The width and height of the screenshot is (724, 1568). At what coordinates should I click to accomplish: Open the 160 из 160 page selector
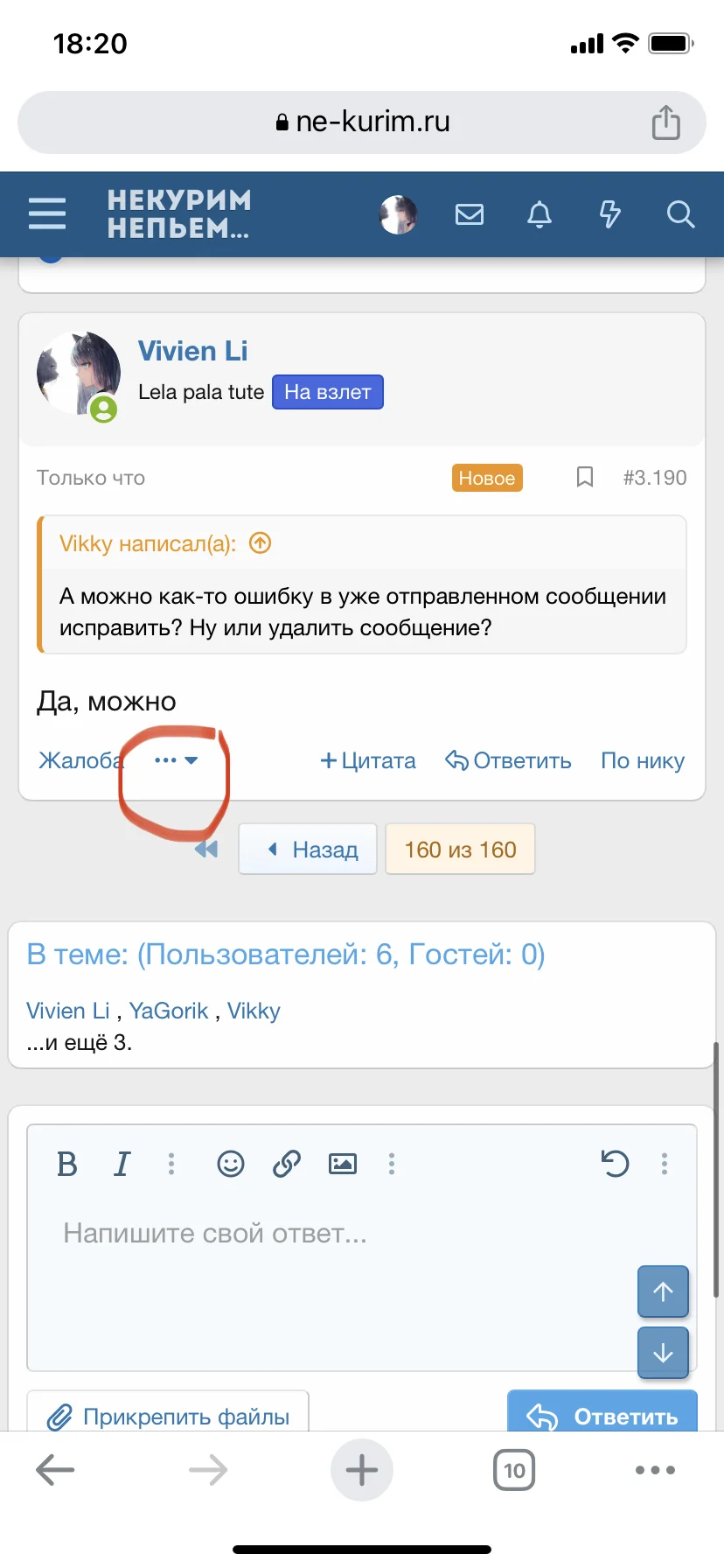click(460, 849)
